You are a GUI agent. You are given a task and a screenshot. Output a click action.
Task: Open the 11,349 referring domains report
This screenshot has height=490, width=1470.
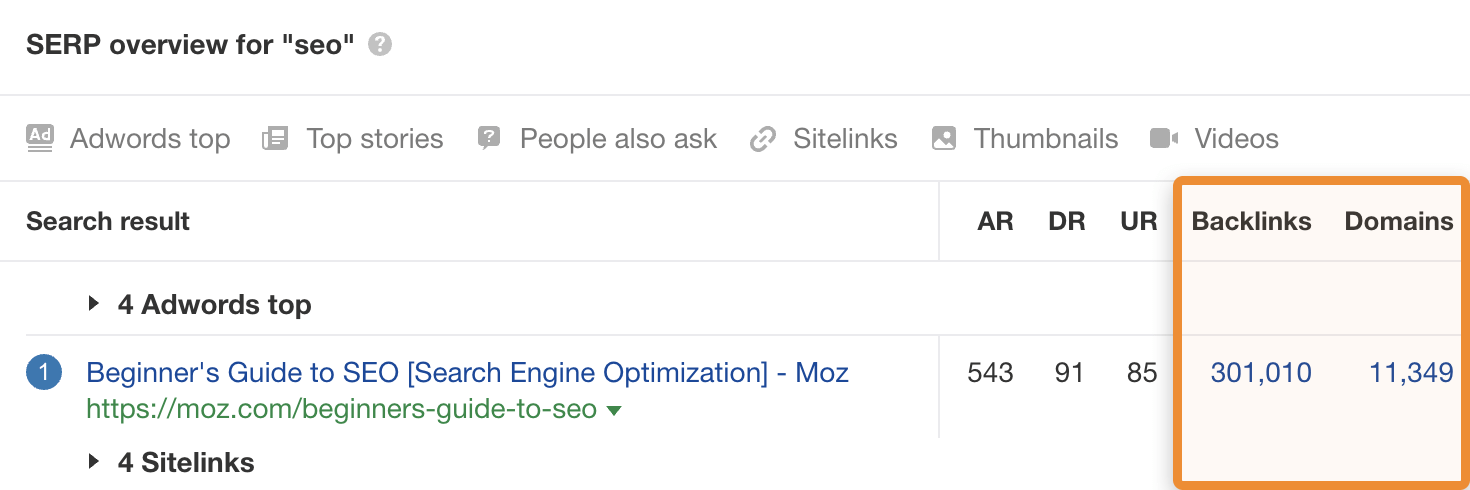tap(1410, 374)
